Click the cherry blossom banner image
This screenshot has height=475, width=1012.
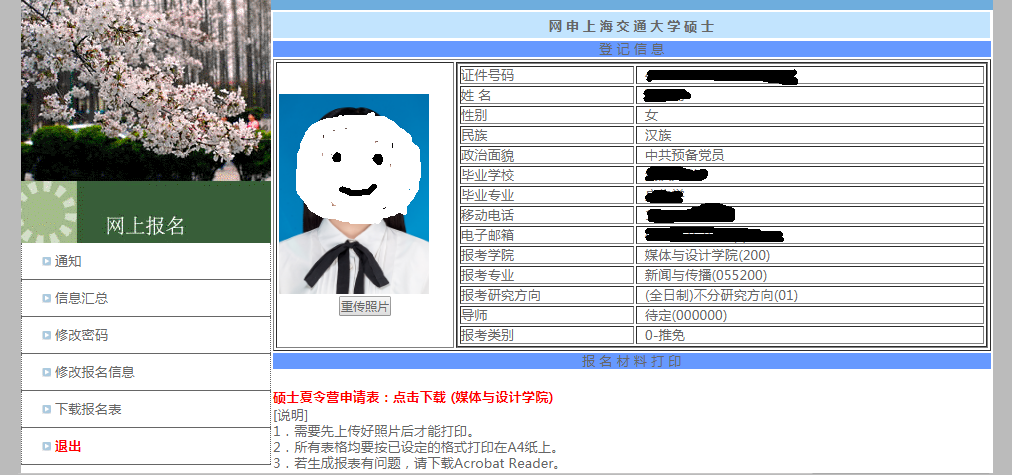[x=146, y=90]
